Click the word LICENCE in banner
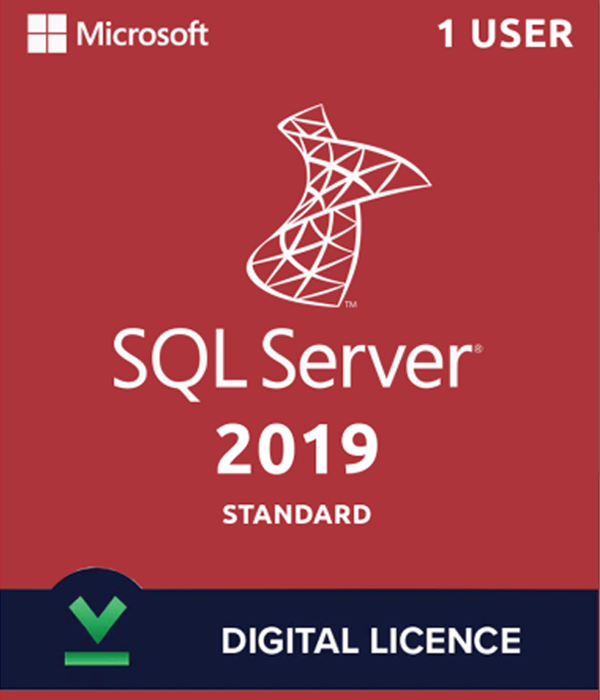The width and height of the screenshot is (600, 700). [445, 641]
